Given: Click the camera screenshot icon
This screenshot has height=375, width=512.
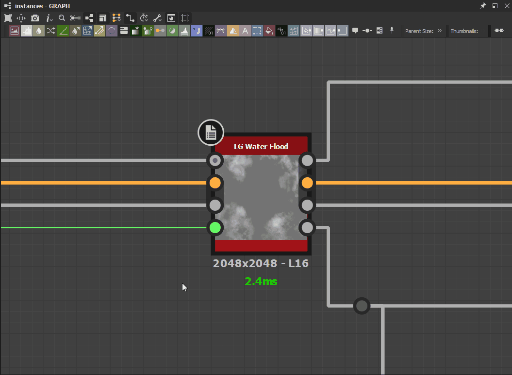Looking at the screenshot, I should (x=35, y=18).
